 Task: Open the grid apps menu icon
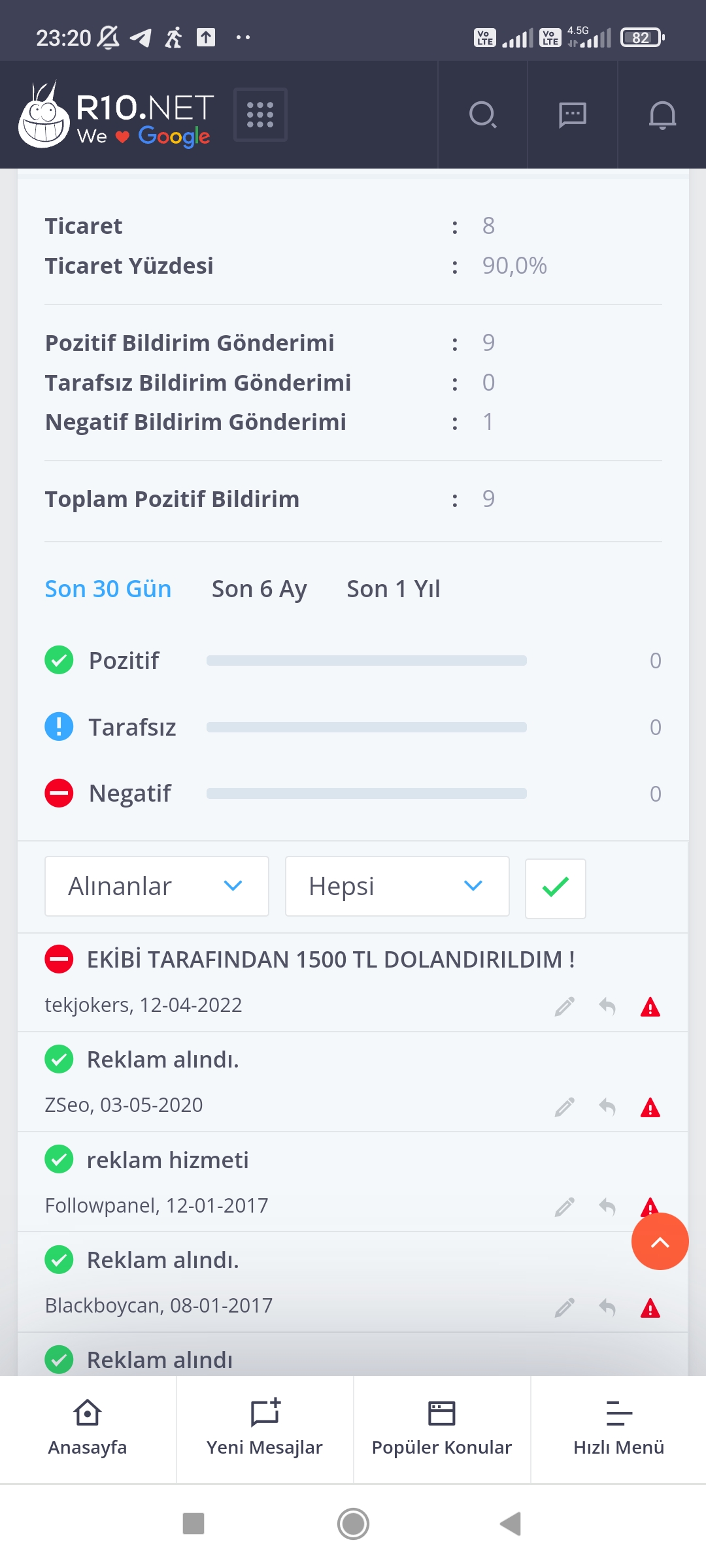click(x=260, y=114)
